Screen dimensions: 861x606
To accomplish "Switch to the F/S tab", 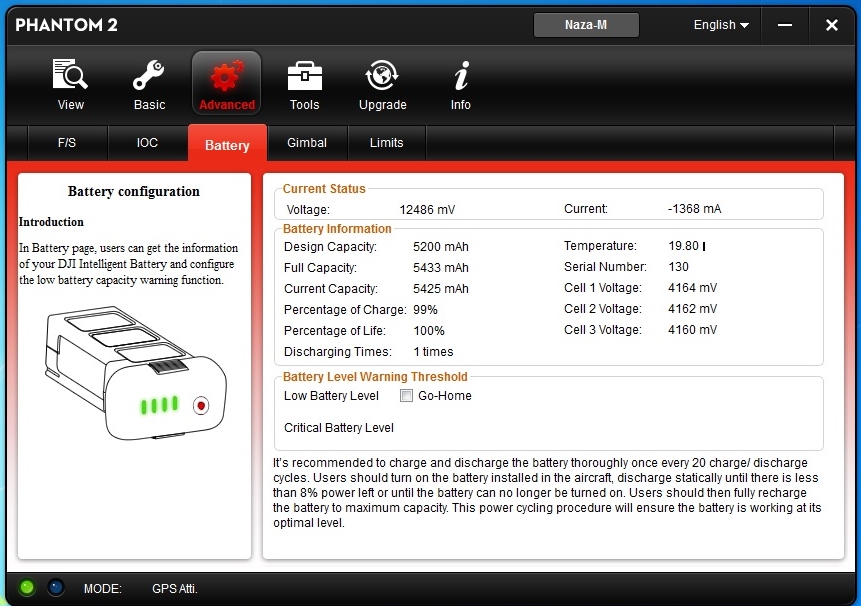I will click(67, 143).
